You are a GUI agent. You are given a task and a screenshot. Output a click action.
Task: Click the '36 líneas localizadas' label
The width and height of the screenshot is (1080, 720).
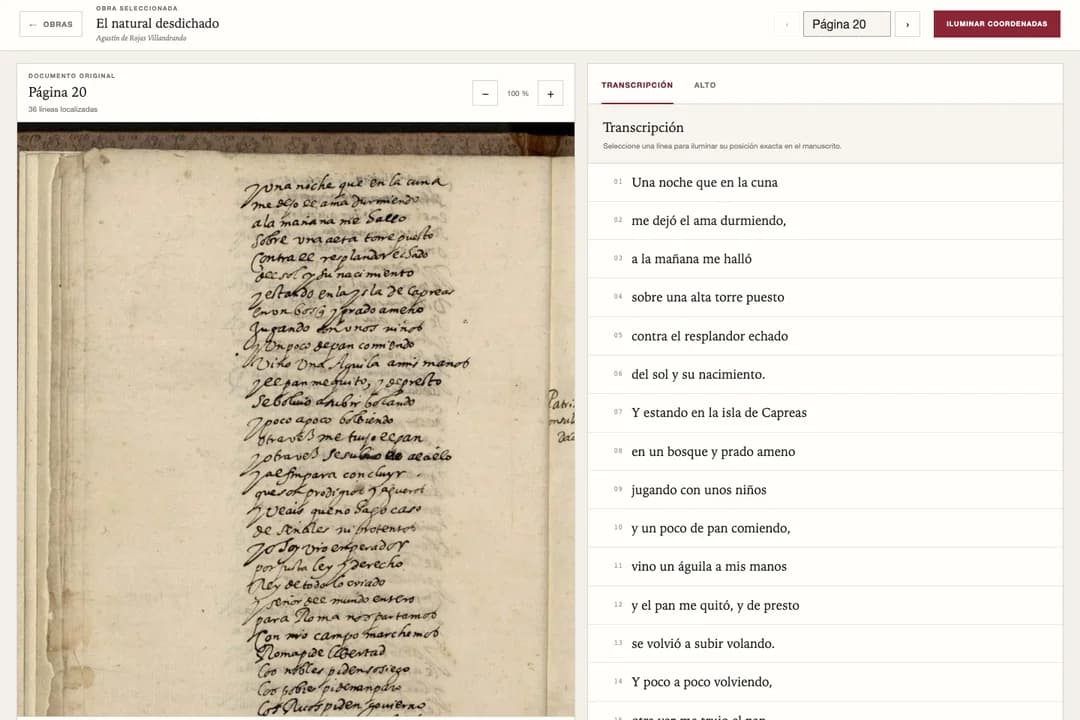pos(63,110)
